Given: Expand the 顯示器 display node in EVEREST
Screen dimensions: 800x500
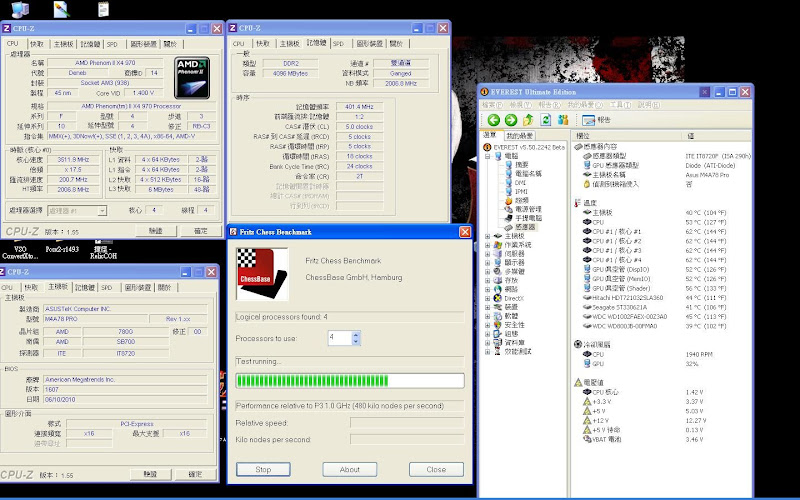Looking at the screenshot, I should pyautogui.click(x=487, y=263).
